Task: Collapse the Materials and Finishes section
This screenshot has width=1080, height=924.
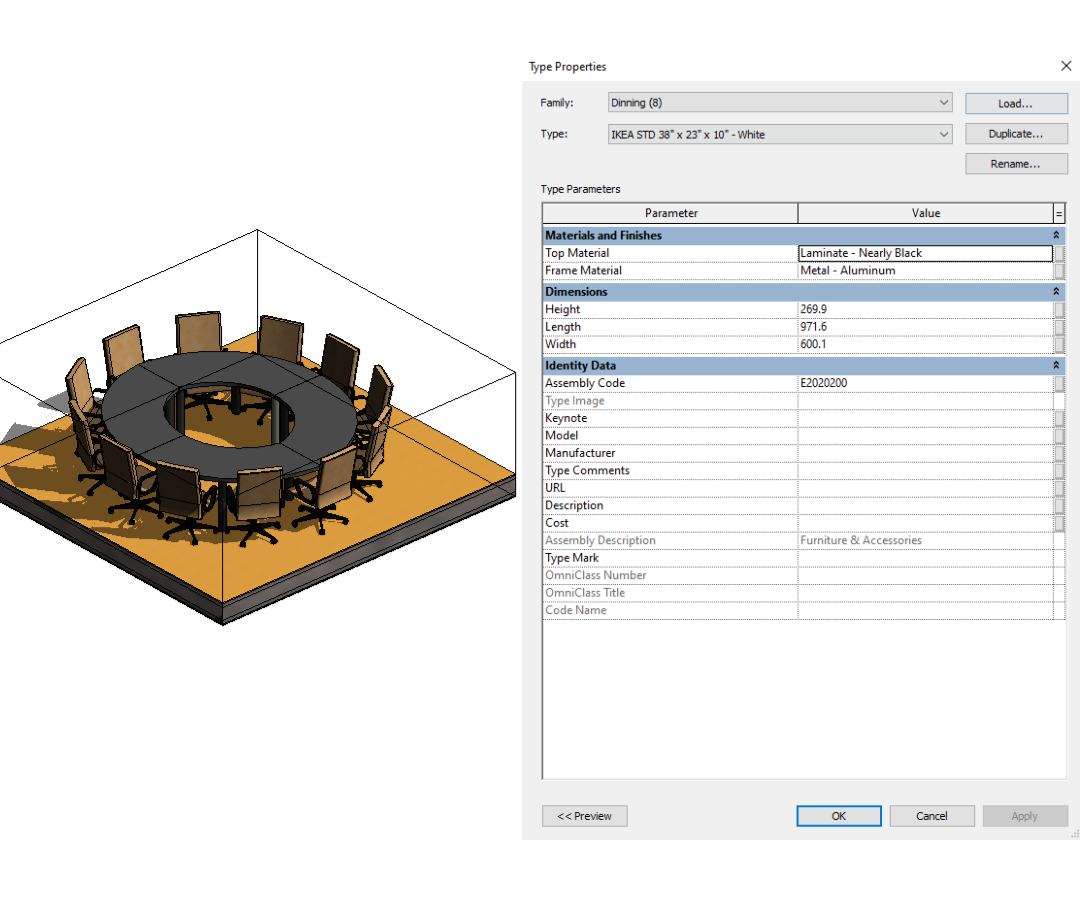Action: pyautogui.click(x=1055, y=236)
